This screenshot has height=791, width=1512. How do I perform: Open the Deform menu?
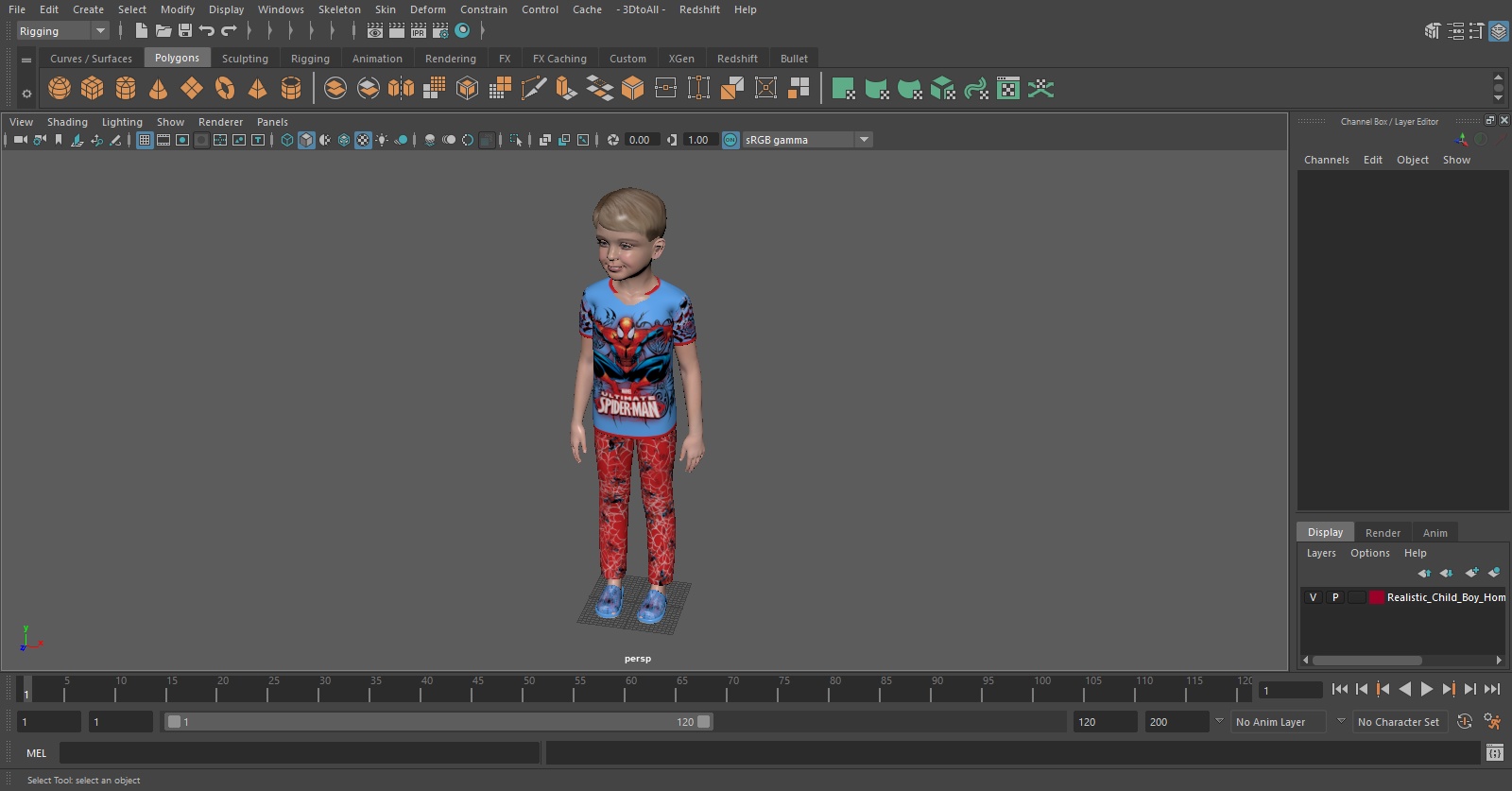click(428, 9)
